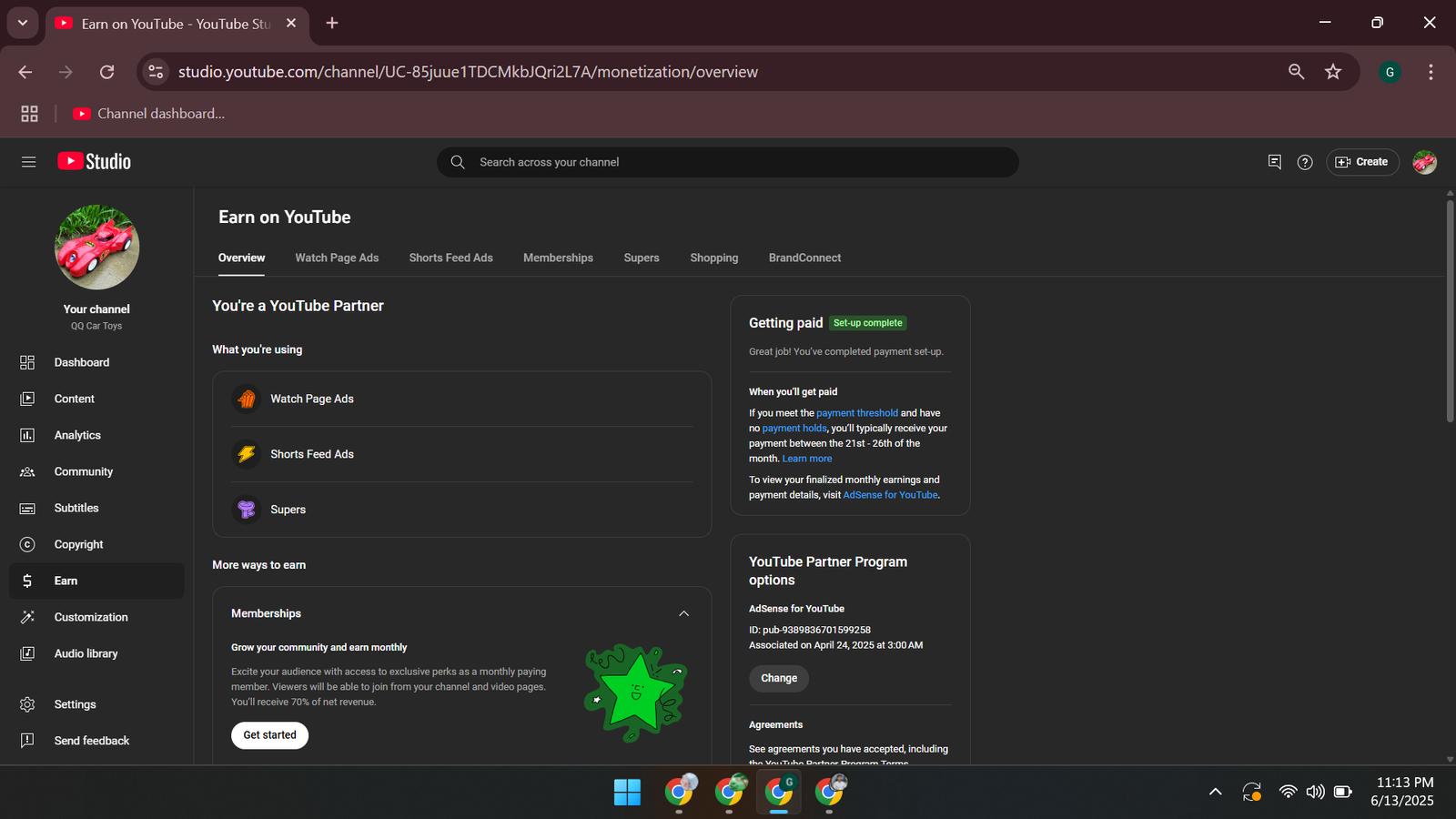Open the Dashboard icon in sidebar
This screenshot has width=1456, height=819.
[27, 362]
